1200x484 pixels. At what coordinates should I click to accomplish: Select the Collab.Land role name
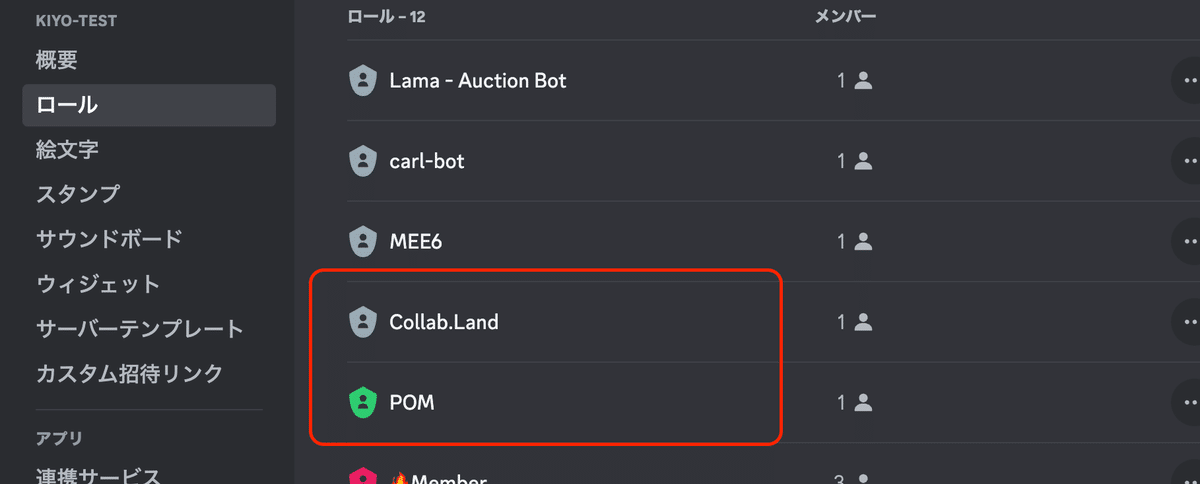443,322
